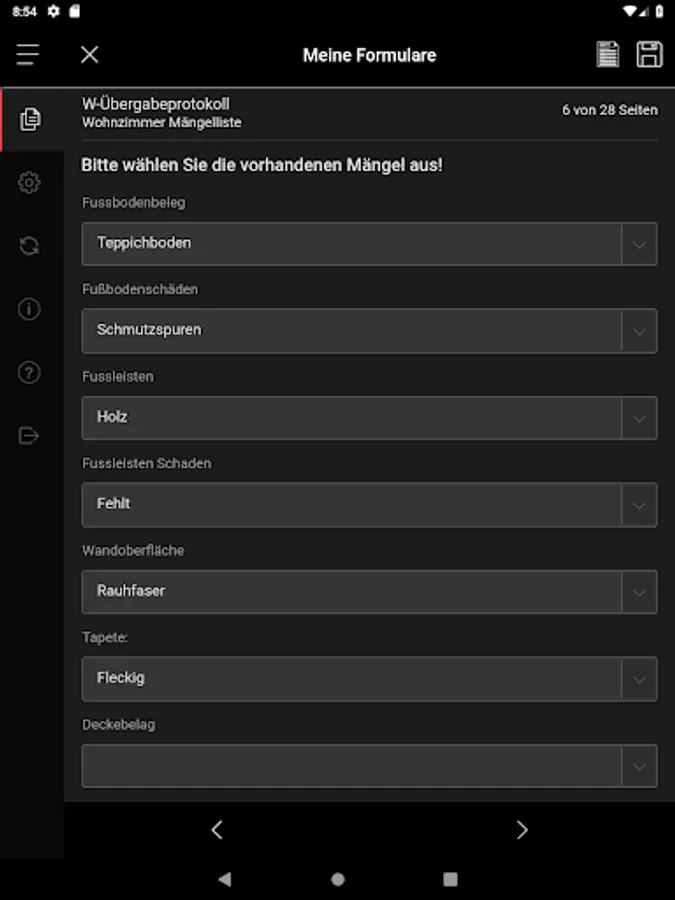
Task: Save the form with the floppy disk icon
Action: (x=649, y=54)
